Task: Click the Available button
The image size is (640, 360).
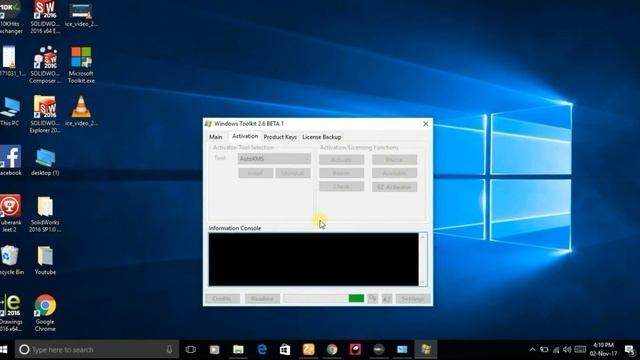Action: pyautogui.click(x=394, y=173)
